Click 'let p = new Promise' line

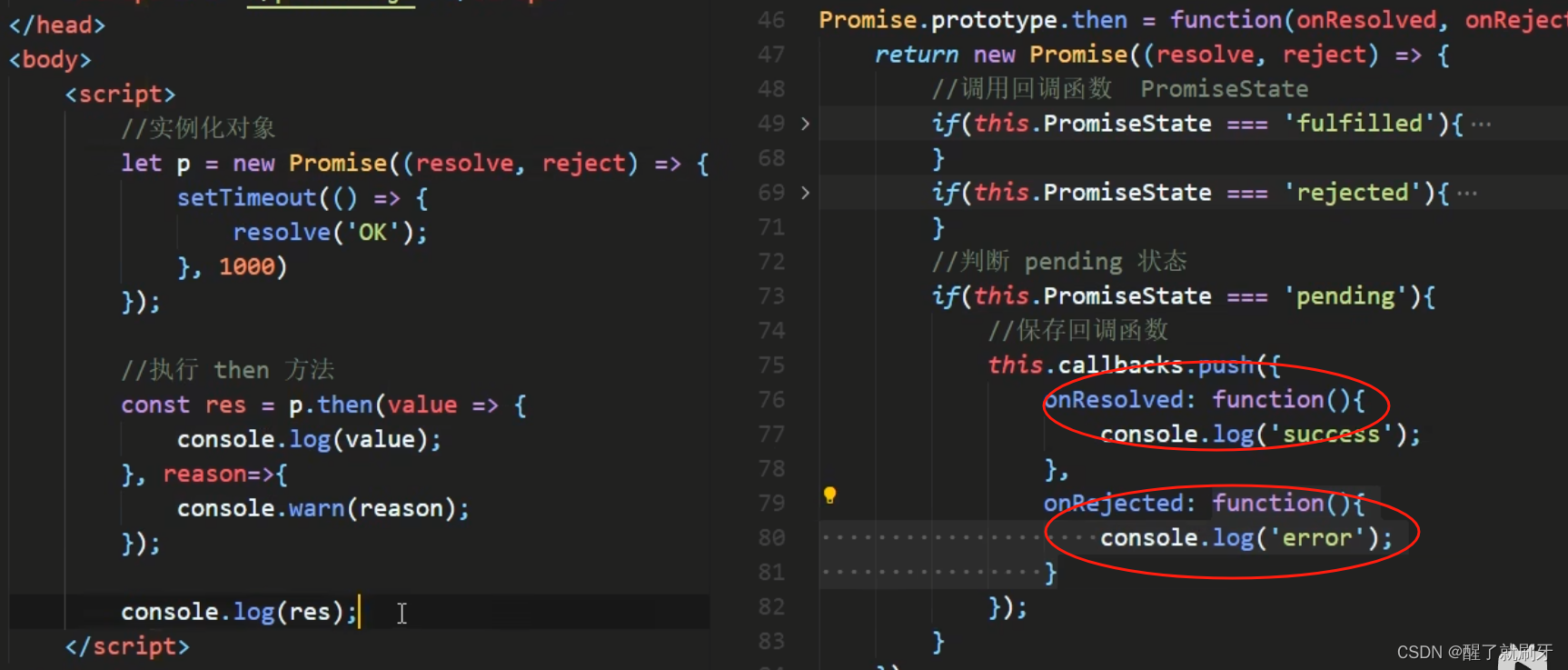pyautogui.click(x=415, y=164)
